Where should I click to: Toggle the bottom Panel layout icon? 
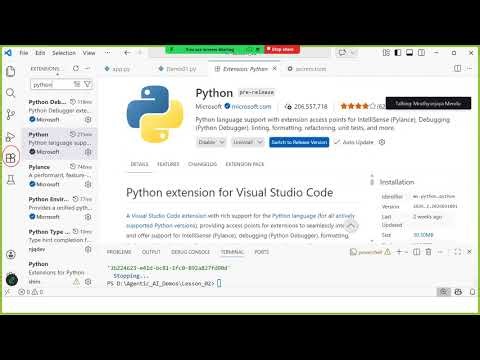(410, 53)
